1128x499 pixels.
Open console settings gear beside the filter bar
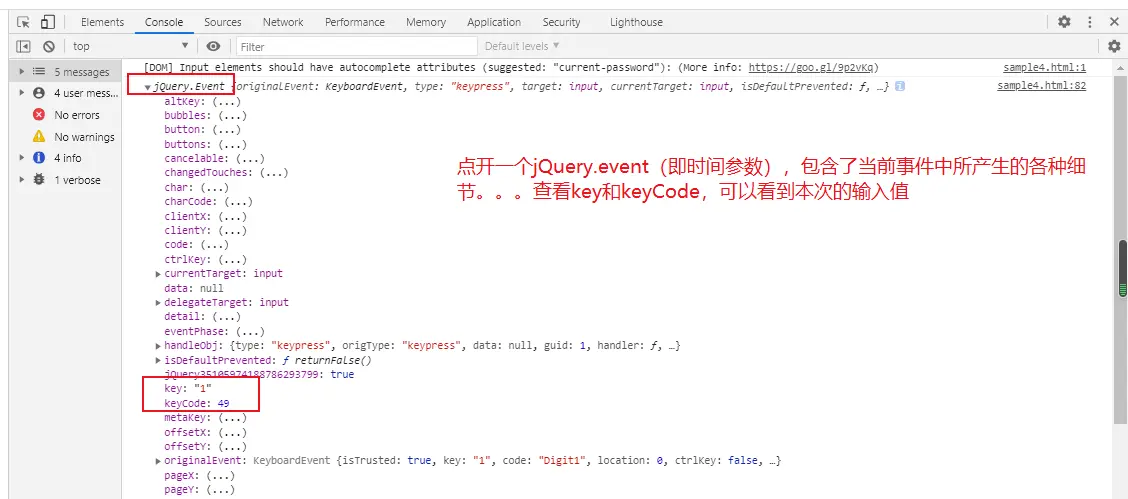click(1114, 46)
